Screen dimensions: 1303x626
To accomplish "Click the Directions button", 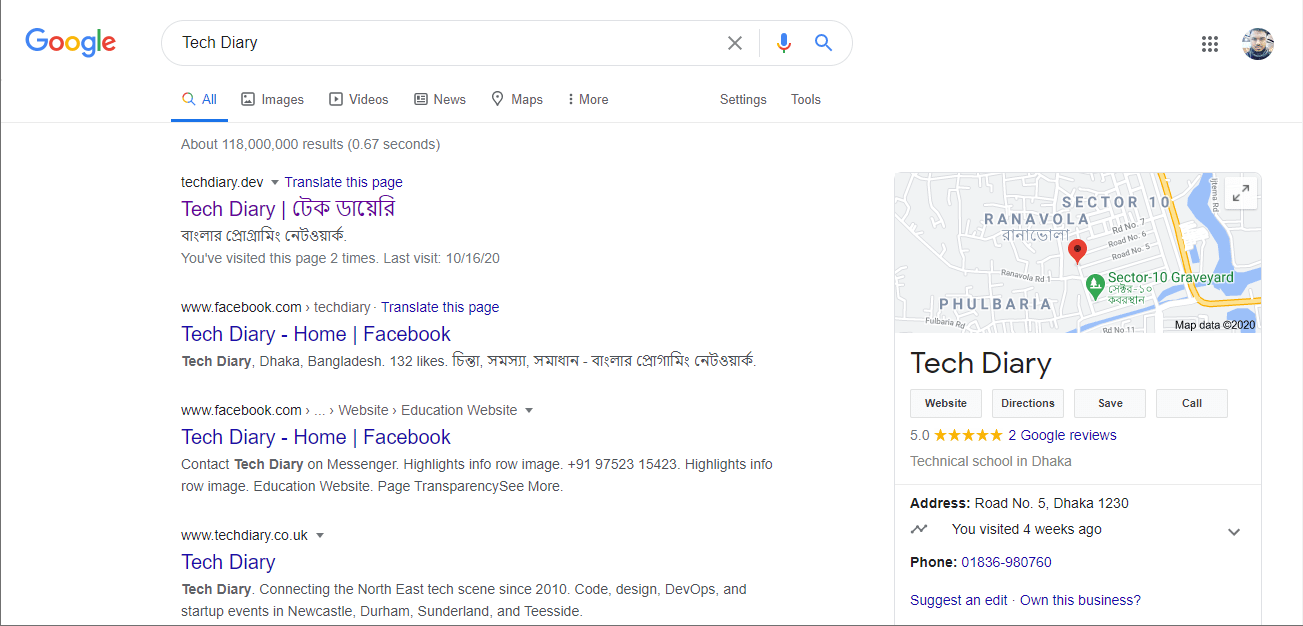I will click(x=1028, y=403).
